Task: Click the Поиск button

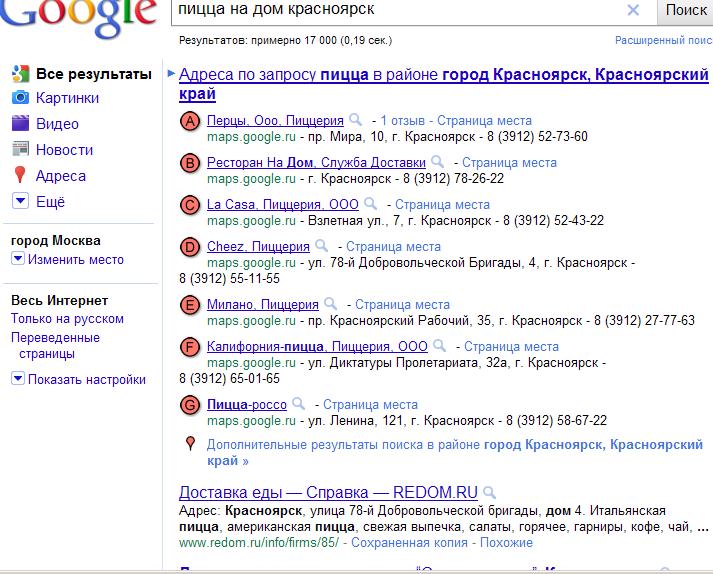Action: click(685, 10)
